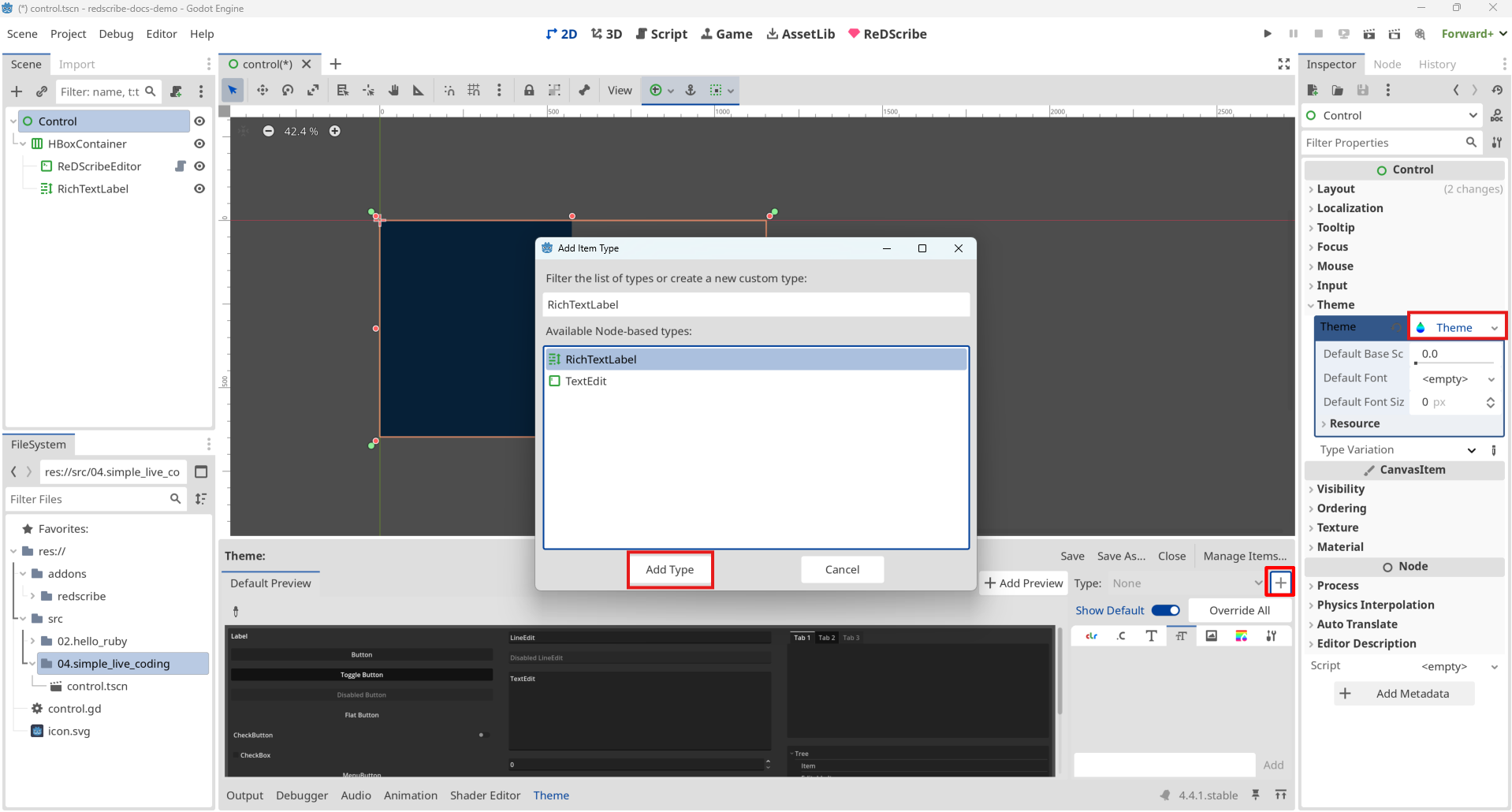Click Manage Items in the theme editor
The image size is (1512, 812).
pyautogui.click(x=1245, y=556)
